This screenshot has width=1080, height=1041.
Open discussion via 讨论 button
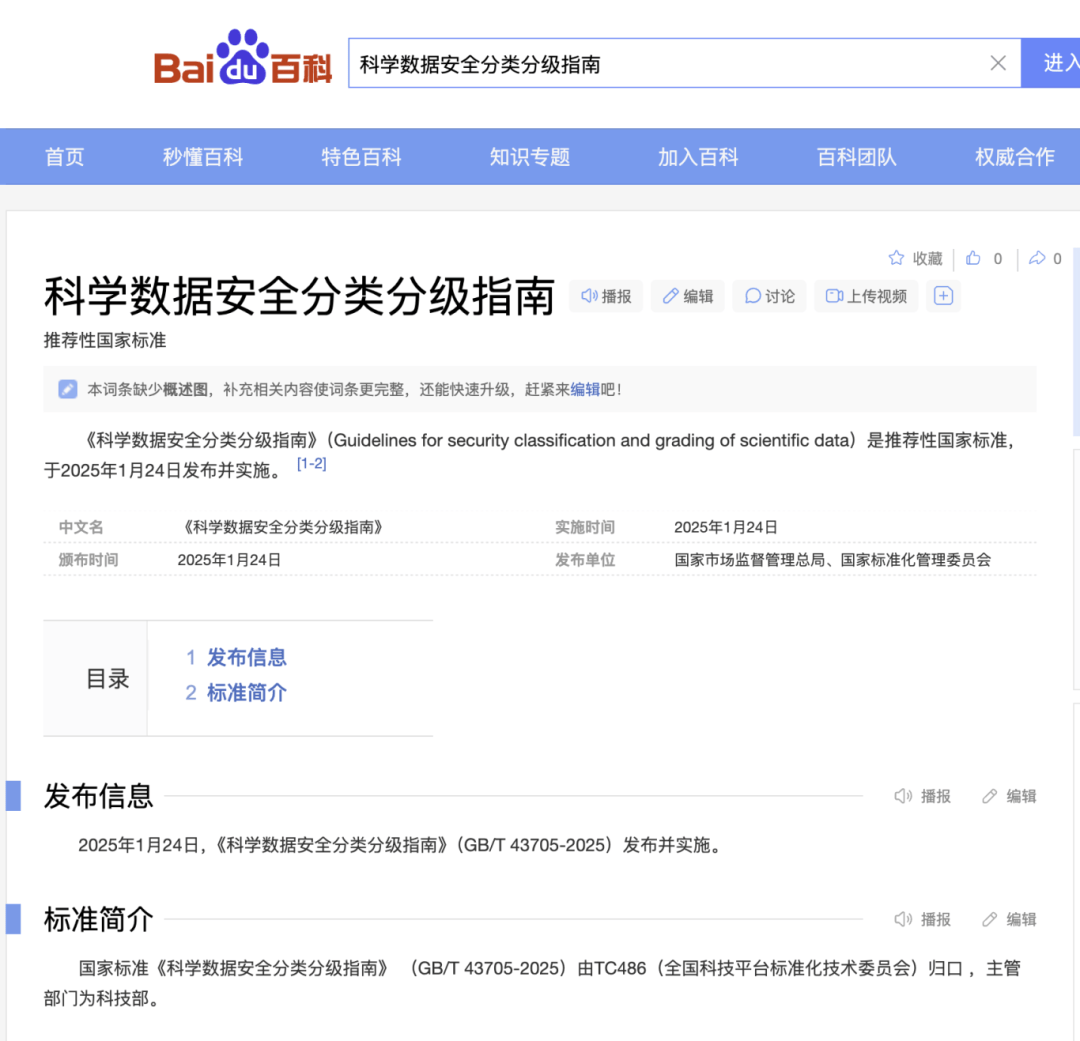(x=770, y=296)
